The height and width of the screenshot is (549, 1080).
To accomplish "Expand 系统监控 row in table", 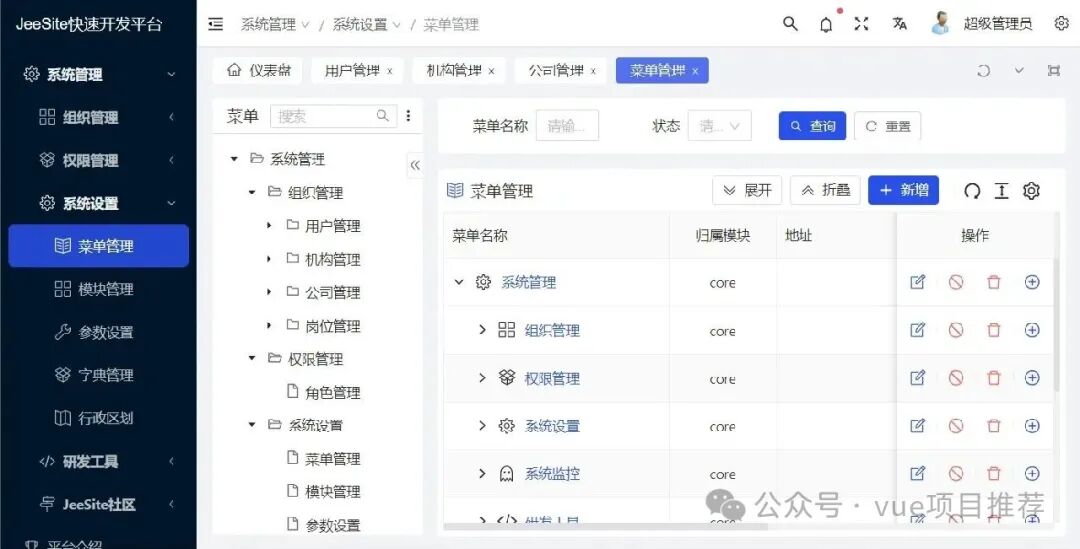I will point(482,473).
